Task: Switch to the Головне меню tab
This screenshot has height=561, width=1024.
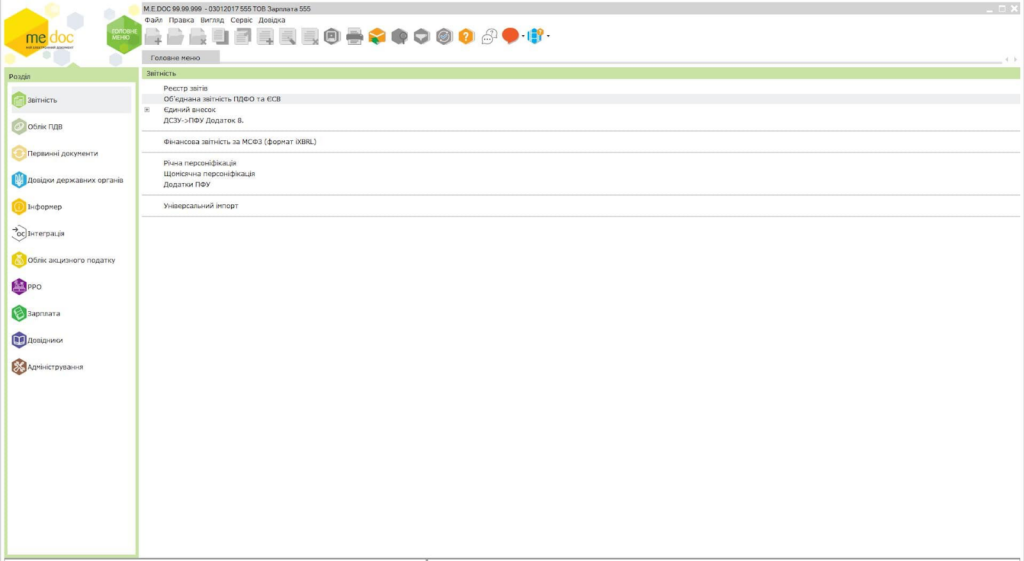Action: (x=175, y=58)
